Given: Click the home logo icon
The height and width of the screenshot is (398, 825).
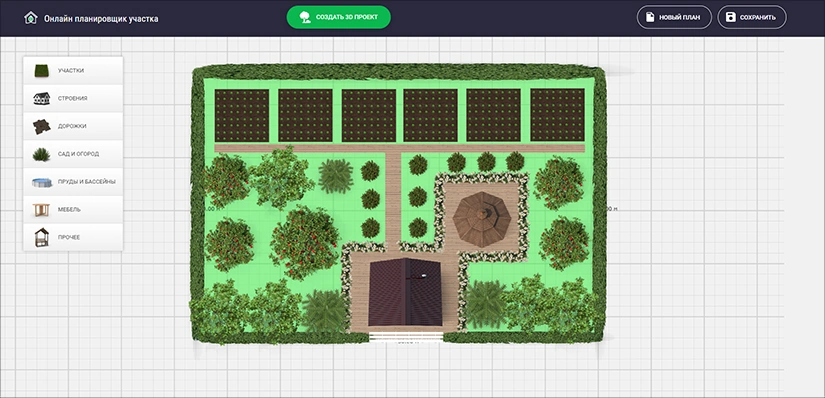Looking at the screenshot, I should pyautogui.click(x=31, y=18).
